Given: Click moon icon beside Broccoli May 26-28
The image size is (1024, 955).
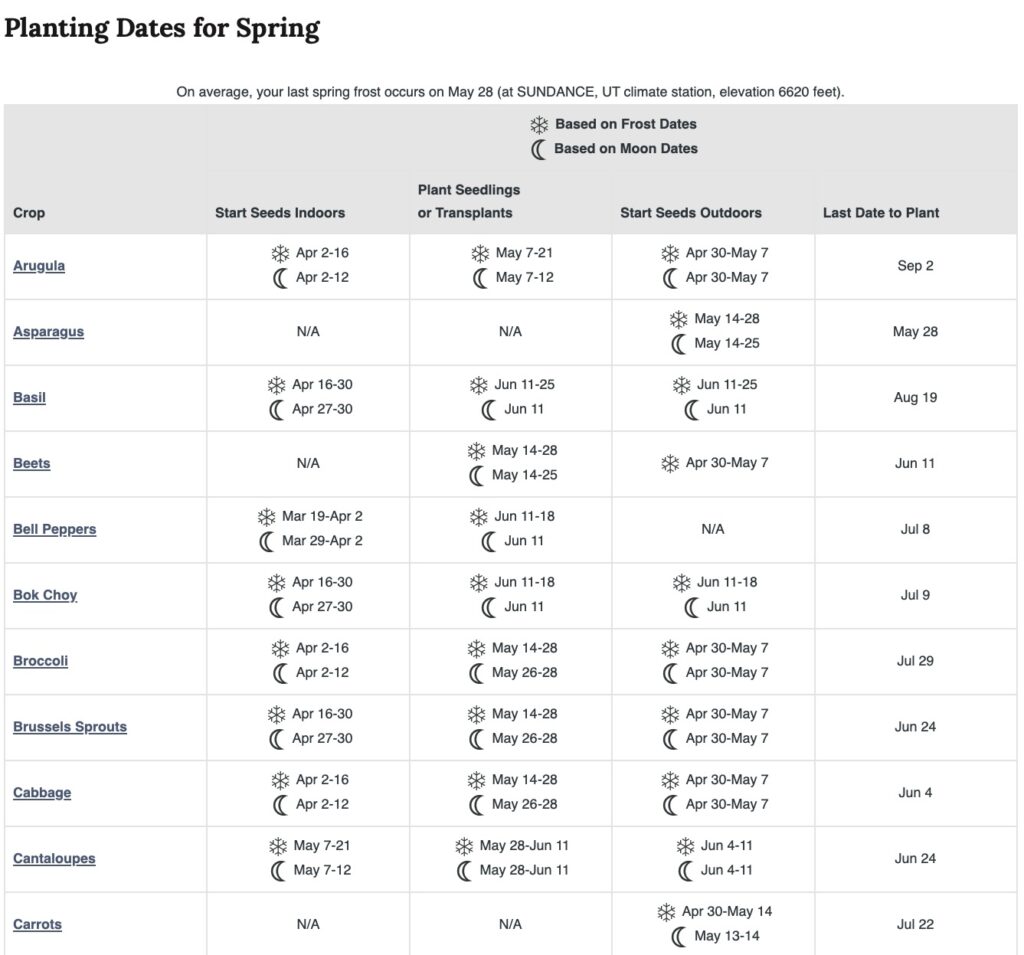Looking at the screenshot, I should [x=476, y=673].
